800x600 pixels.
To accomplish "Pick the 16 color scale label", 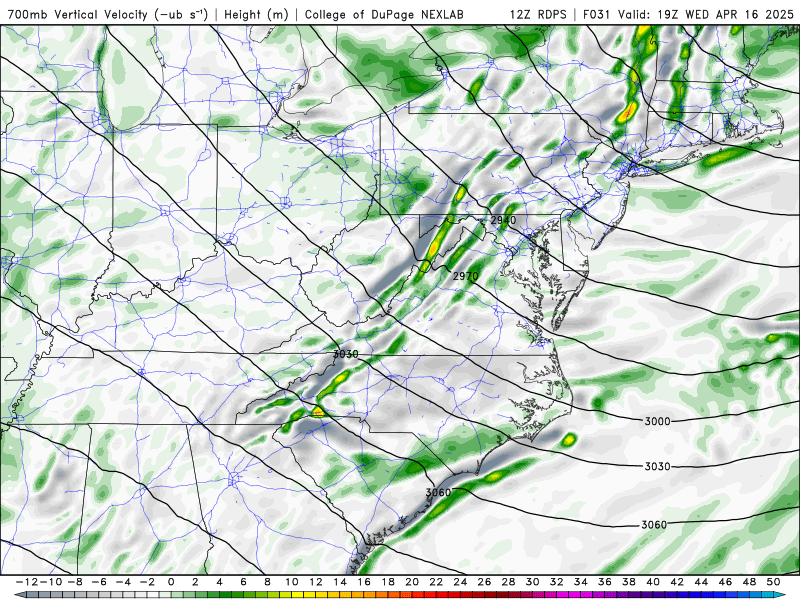I will pos(364,582).
